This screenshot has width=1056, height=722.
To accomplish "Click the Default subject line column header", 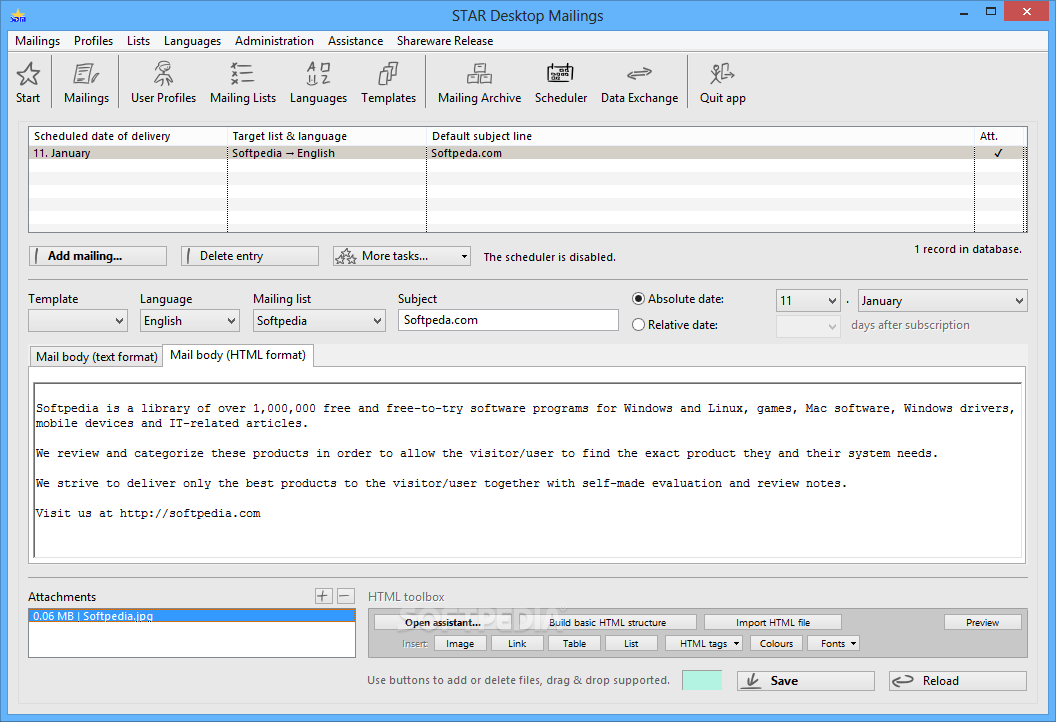I will (700, 136).
